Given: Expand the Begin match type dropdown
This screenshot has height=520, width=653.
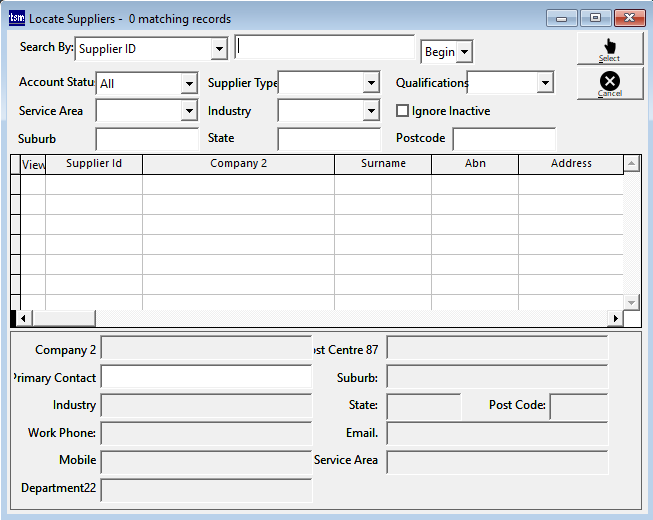Looking at the screenshot, I should (x=465, y=52).
